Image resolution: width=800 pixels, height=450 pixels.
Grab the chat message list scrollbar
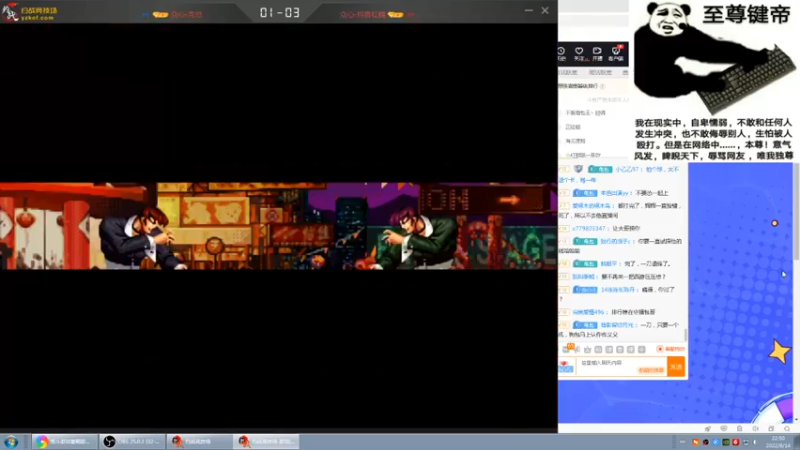pyautogui.click(x=685, y=334)
